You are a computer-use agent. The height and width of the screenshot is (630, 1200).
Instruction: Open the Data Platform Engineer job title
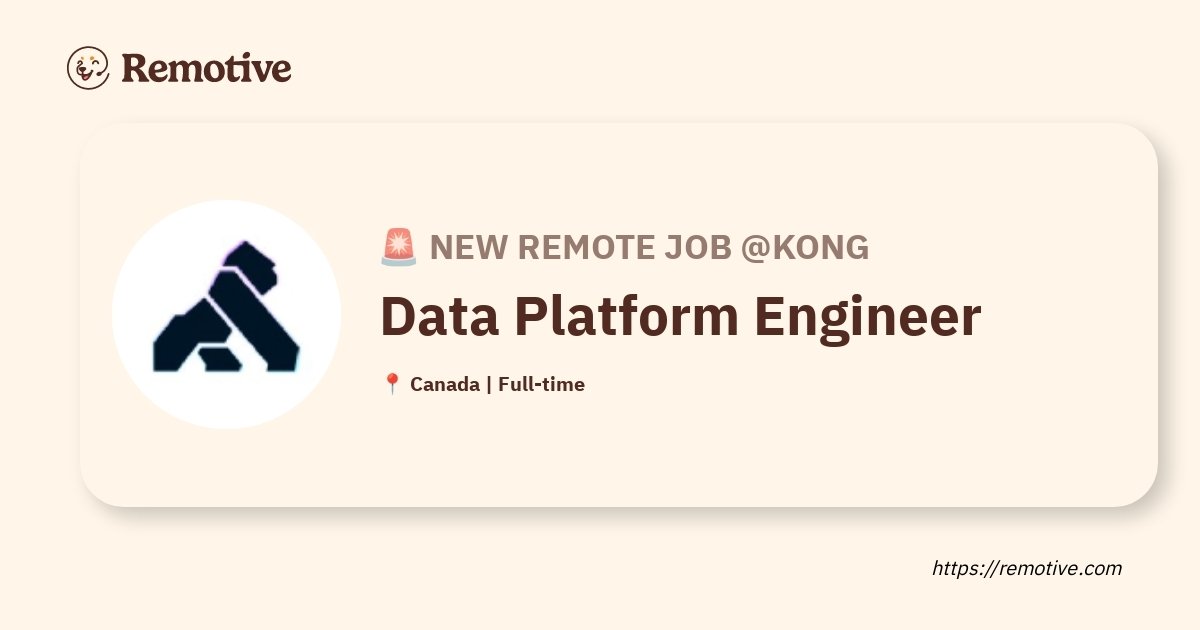click(x=681, y=316)
